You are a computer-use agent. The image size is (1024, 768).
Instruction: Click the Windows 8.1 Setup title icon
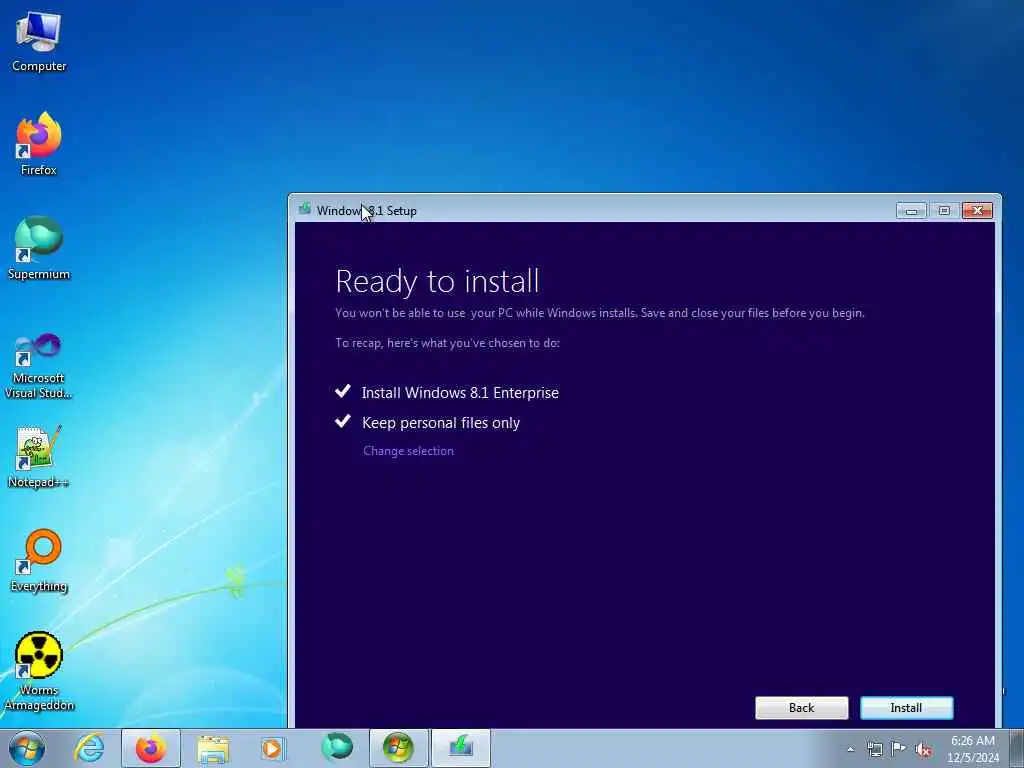[x=305, y=210]
